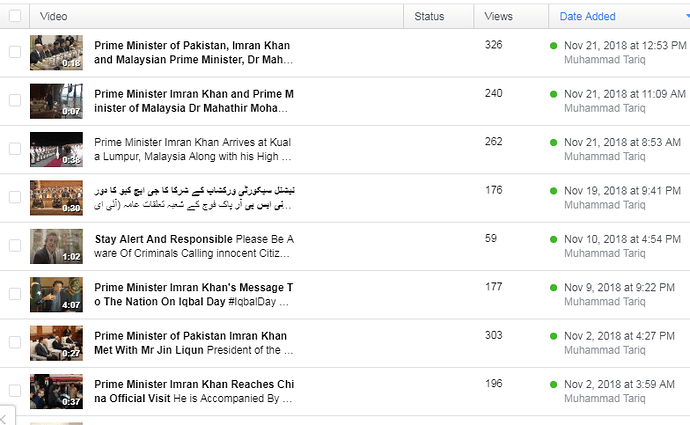Screen dimensions: 690x425
Task: Click the Status column header
Action: [429, 16]
